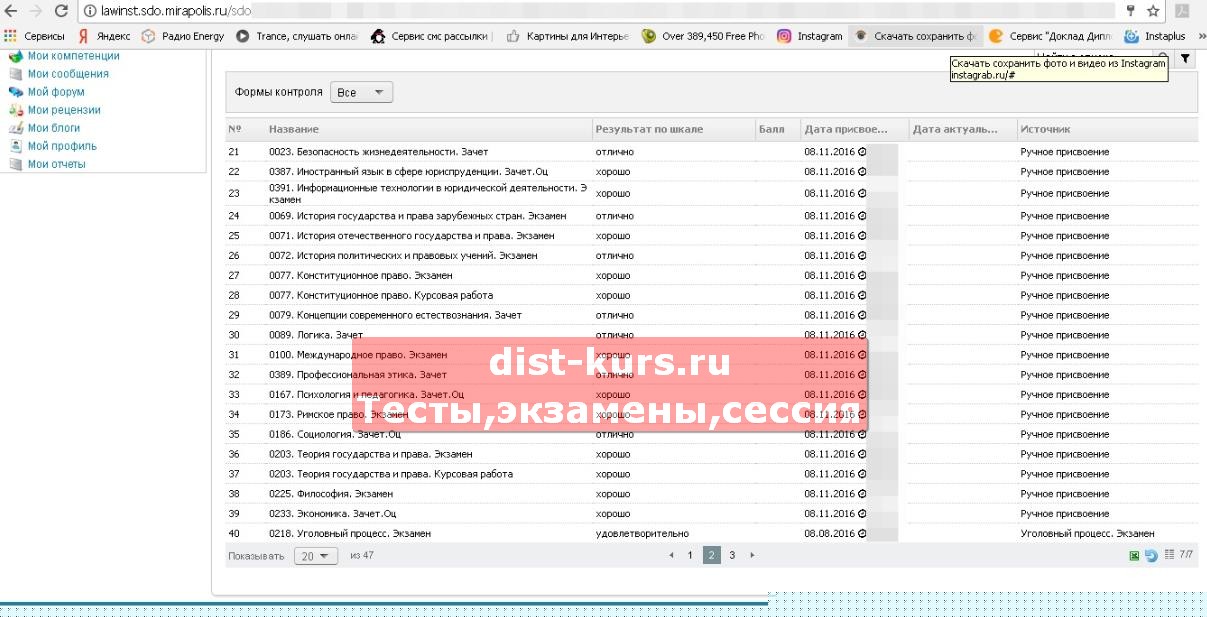Go to the next page of results
This screenshot has width=1207, height=617.
click(752, 555)
